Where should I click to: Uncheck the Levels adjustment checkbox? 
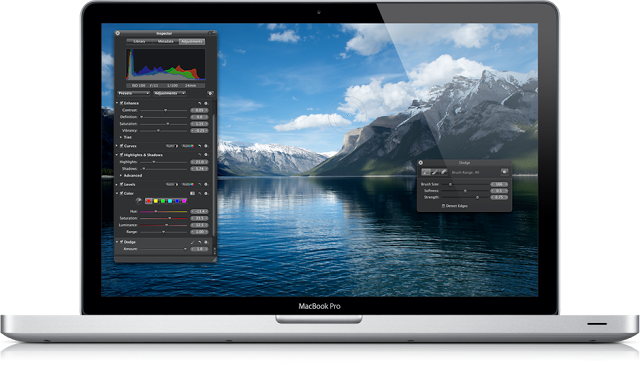click(122, 184)
